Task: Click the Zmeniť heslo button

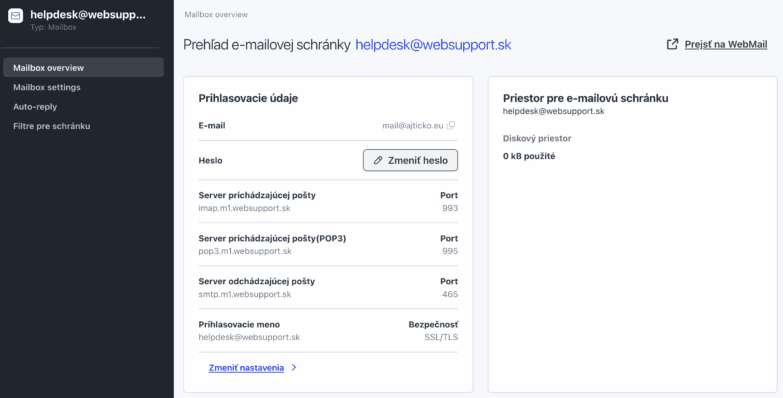Action: point(410,160)
